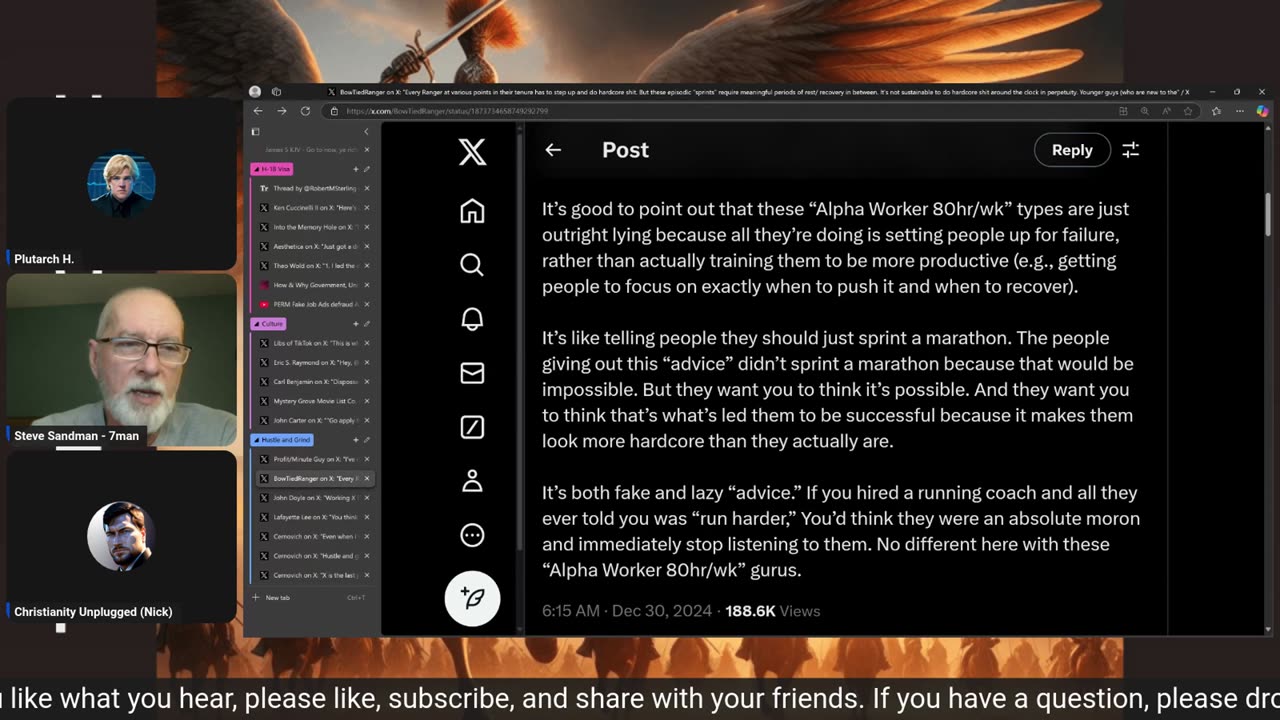The width and height of the screenshot is (1280, 720).
Task: Close the Carl Benjamin tab
Action: tap(367, 382)
